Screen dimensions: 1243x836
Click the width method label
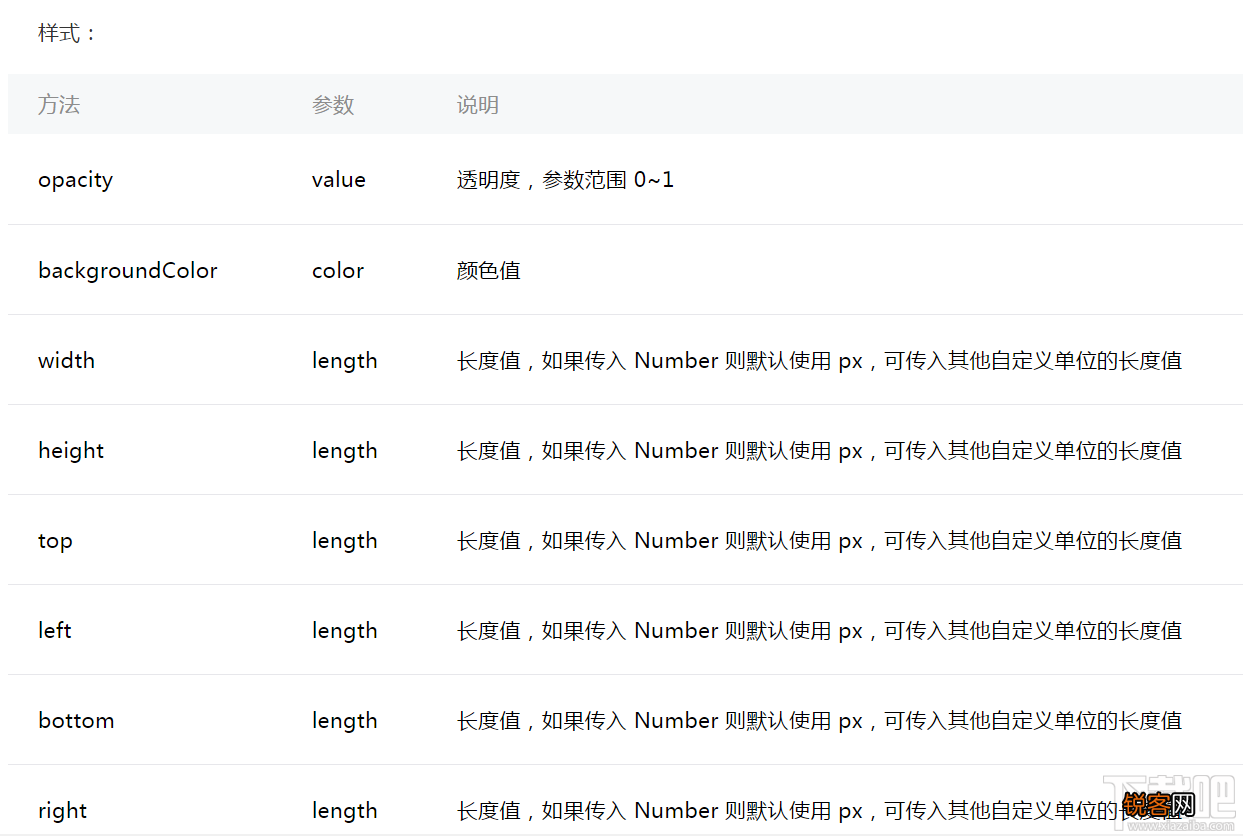coord(66,360)
